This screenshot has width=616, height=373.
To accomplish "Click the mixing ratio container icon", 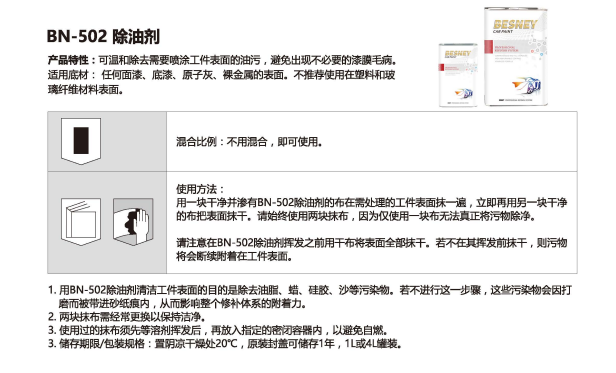I will pos(81,141).
